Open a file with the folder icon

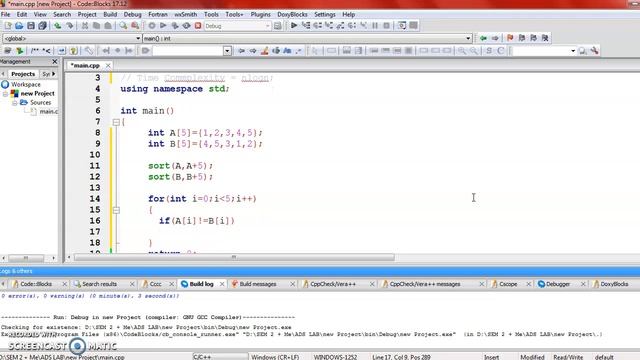19,26
